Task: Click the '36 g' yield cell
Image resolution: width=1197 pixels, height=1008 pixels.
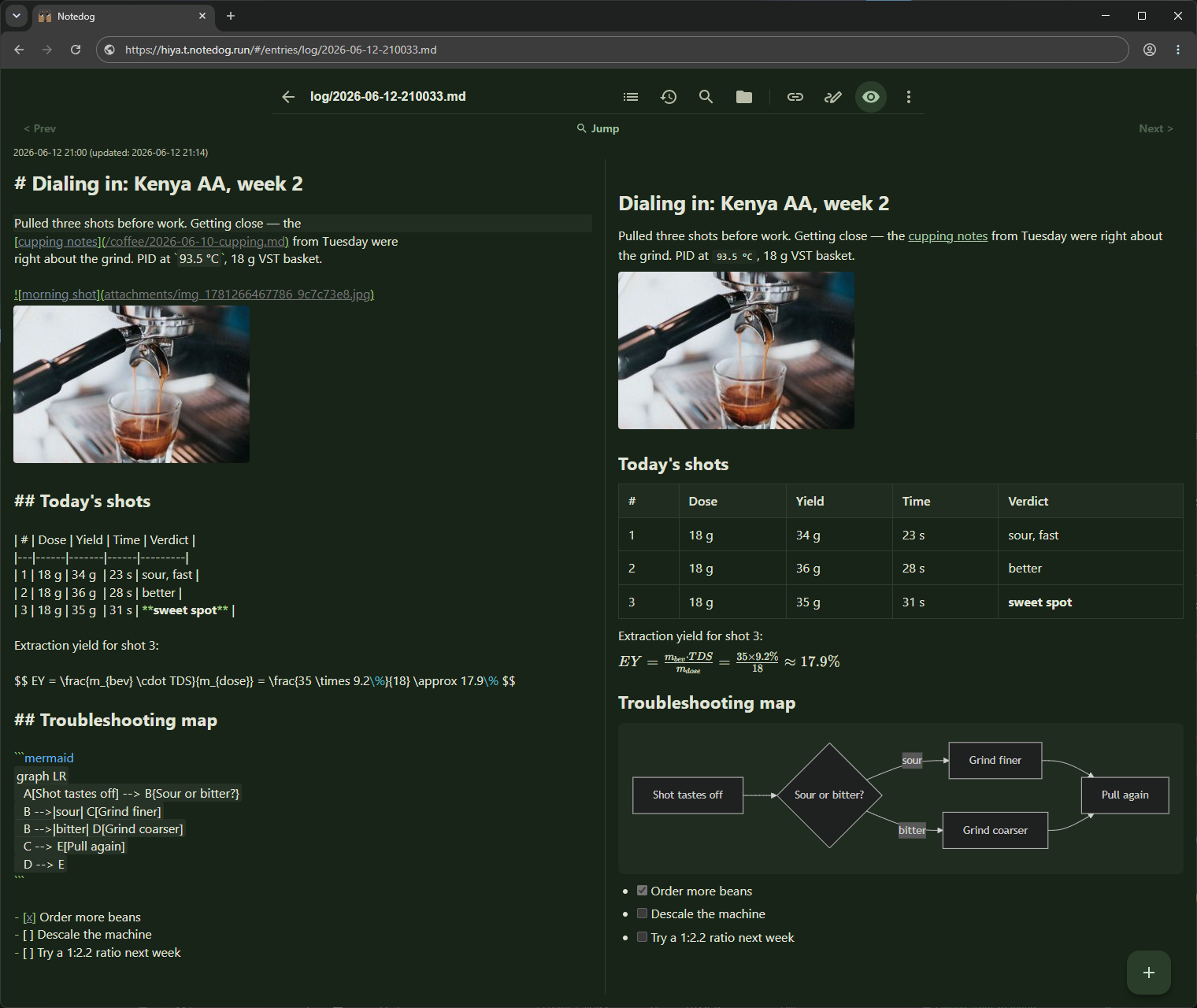Action: tap(839, 568)
